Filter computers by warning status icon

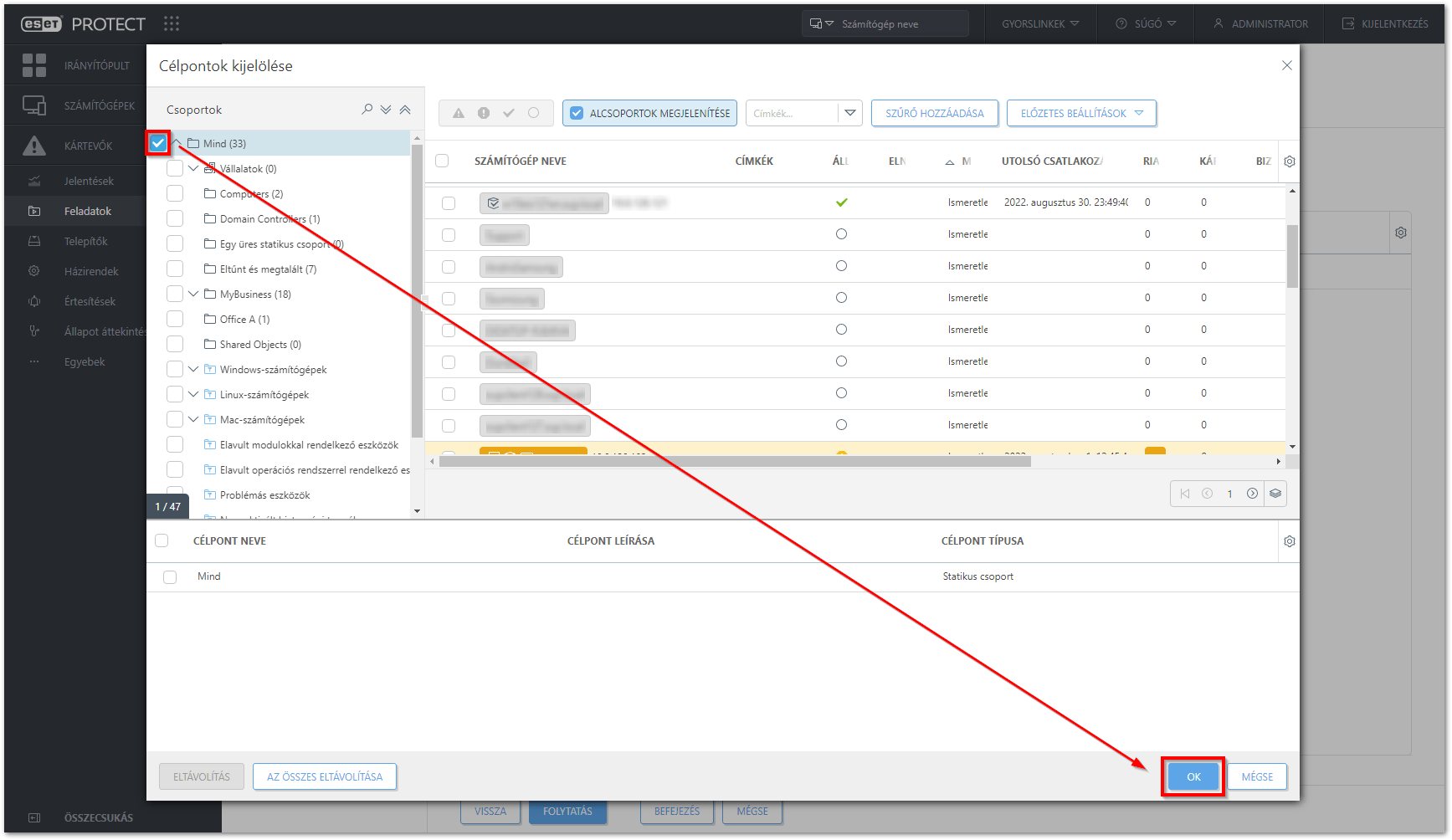click(x=458, y=112)
